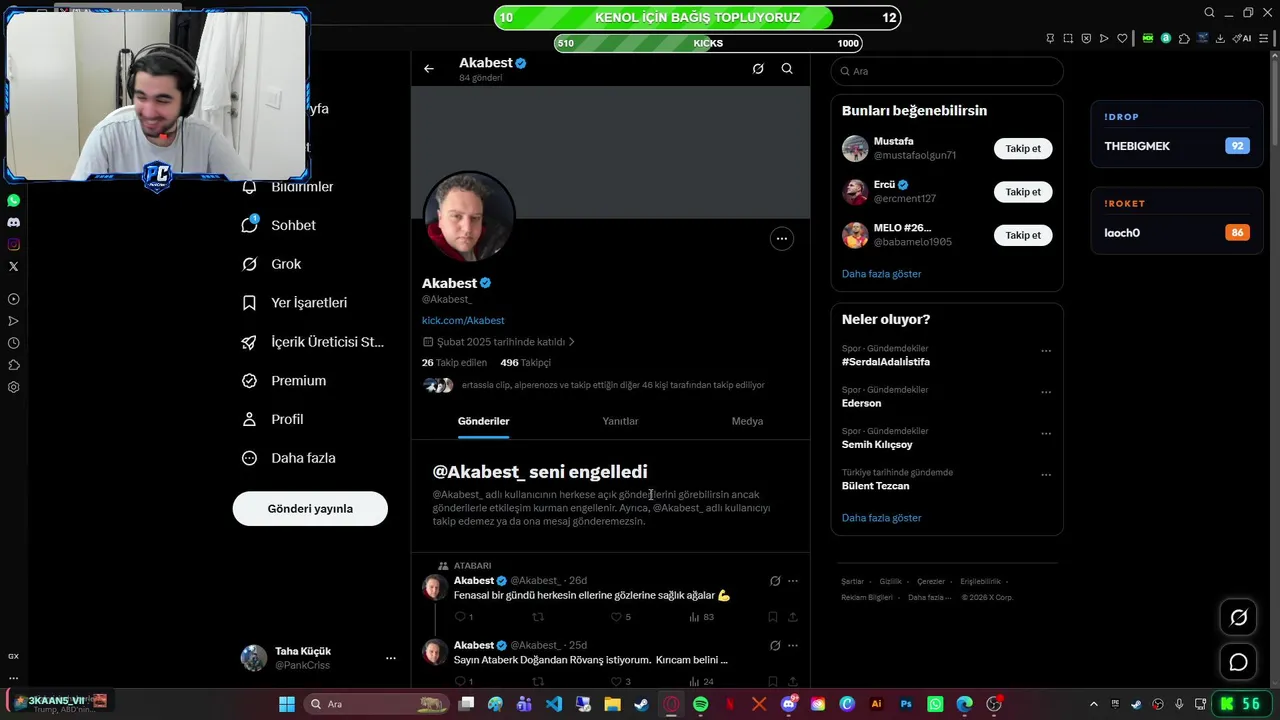Open the floating Grok button
Image resolution: width=1280 pixels, height=720 pixels.
(1238, 617)
